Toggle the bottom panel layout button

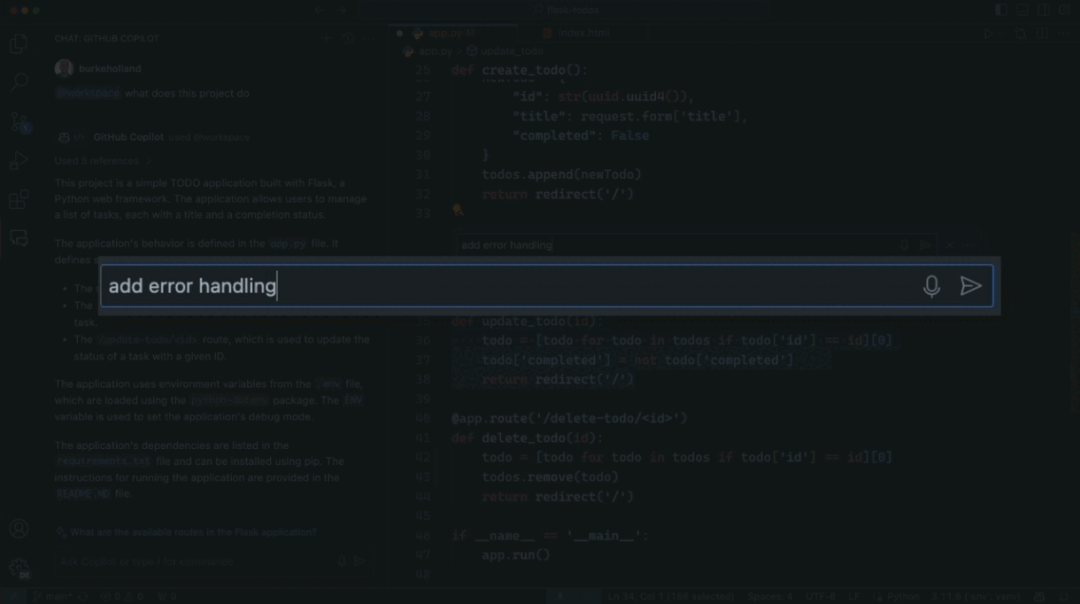(1022, 10)
